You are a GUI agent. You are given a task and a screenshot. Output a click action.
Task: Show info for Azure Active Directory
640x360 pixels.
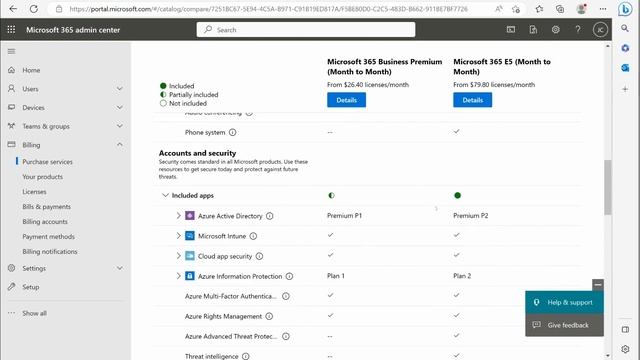point(269,216)
